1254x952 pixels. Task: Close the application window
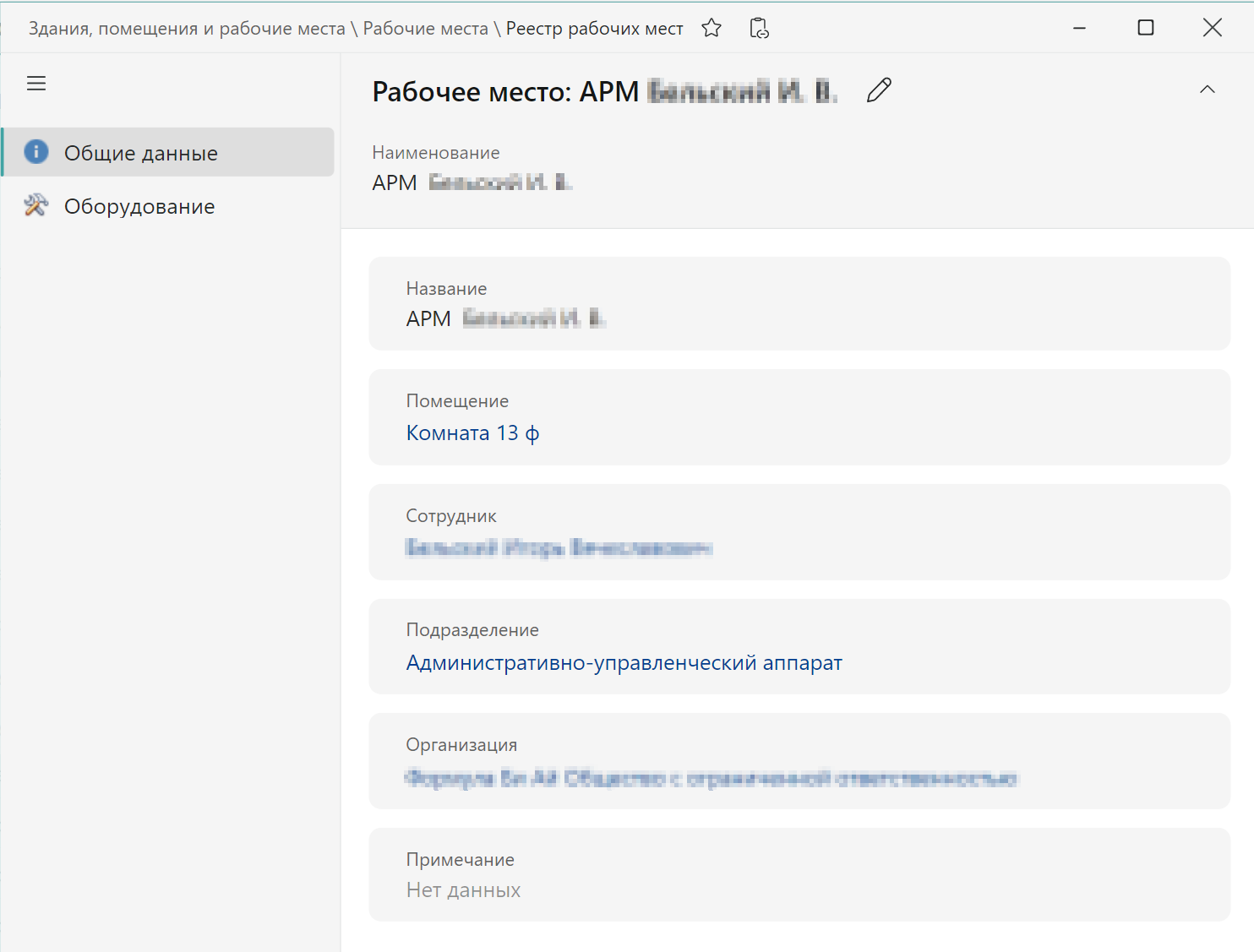pos(1212,28)
